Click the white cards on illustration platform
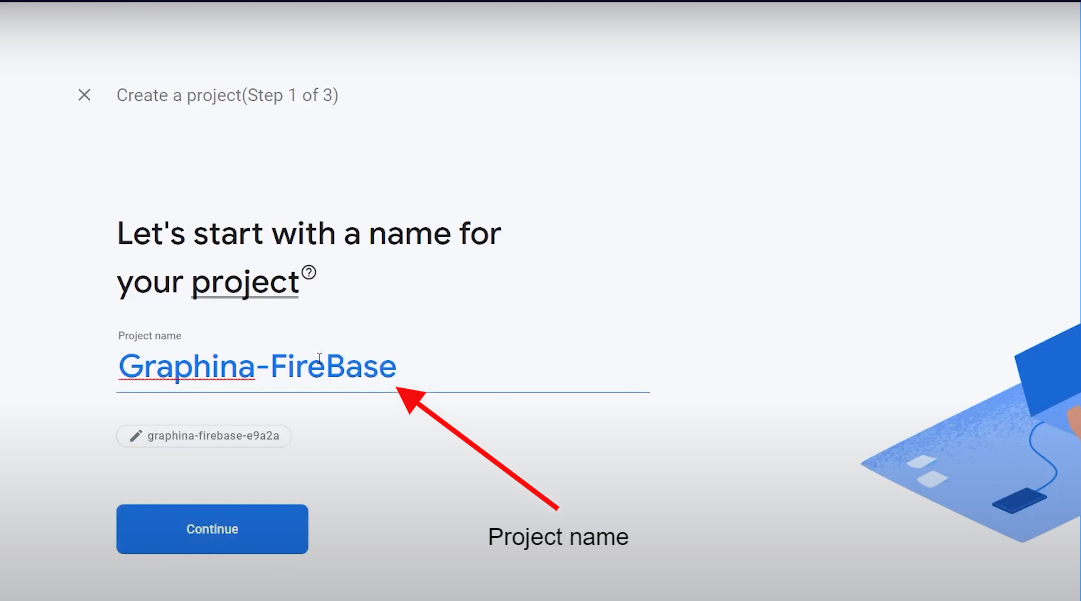The width and height of the screenshot is (1081, 601). click(x=927, y=470)
